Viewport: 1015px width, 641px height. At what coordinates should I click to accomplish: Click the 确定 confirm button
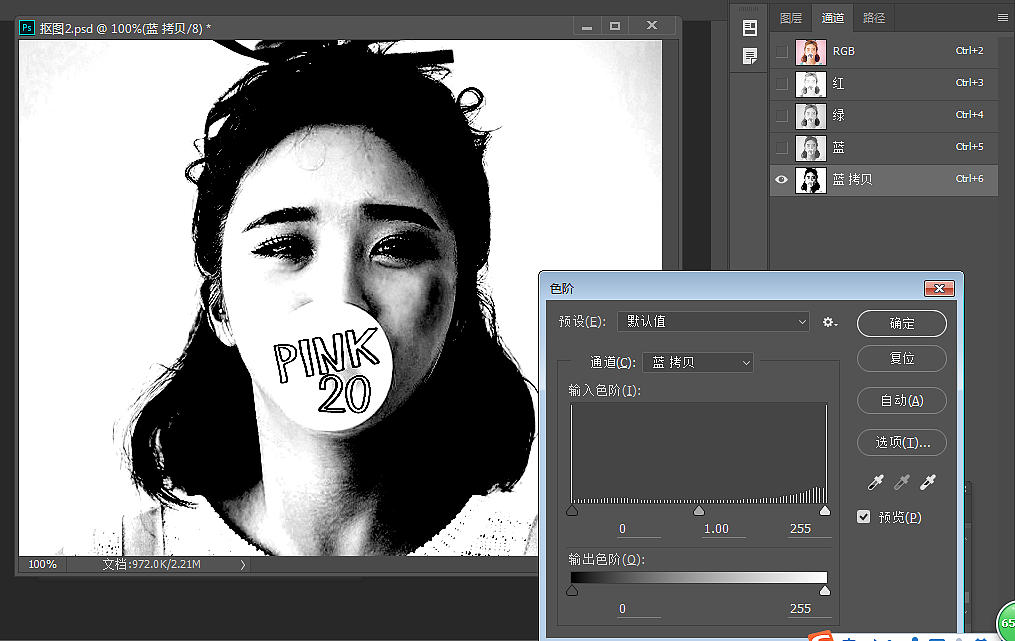(x=901, y=323)
